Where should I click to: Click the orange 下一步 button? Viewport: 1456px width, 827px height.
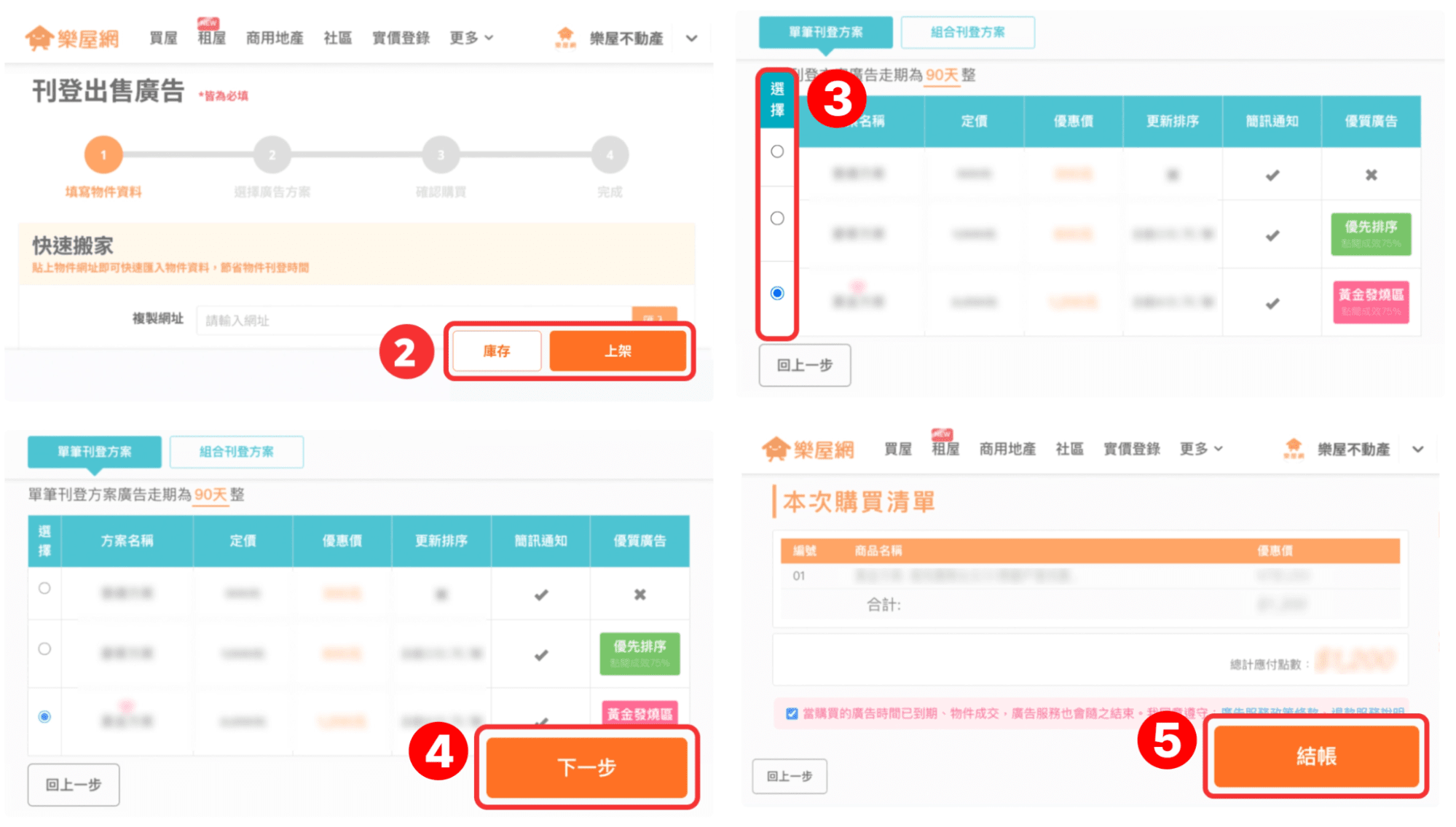[587, 767]
